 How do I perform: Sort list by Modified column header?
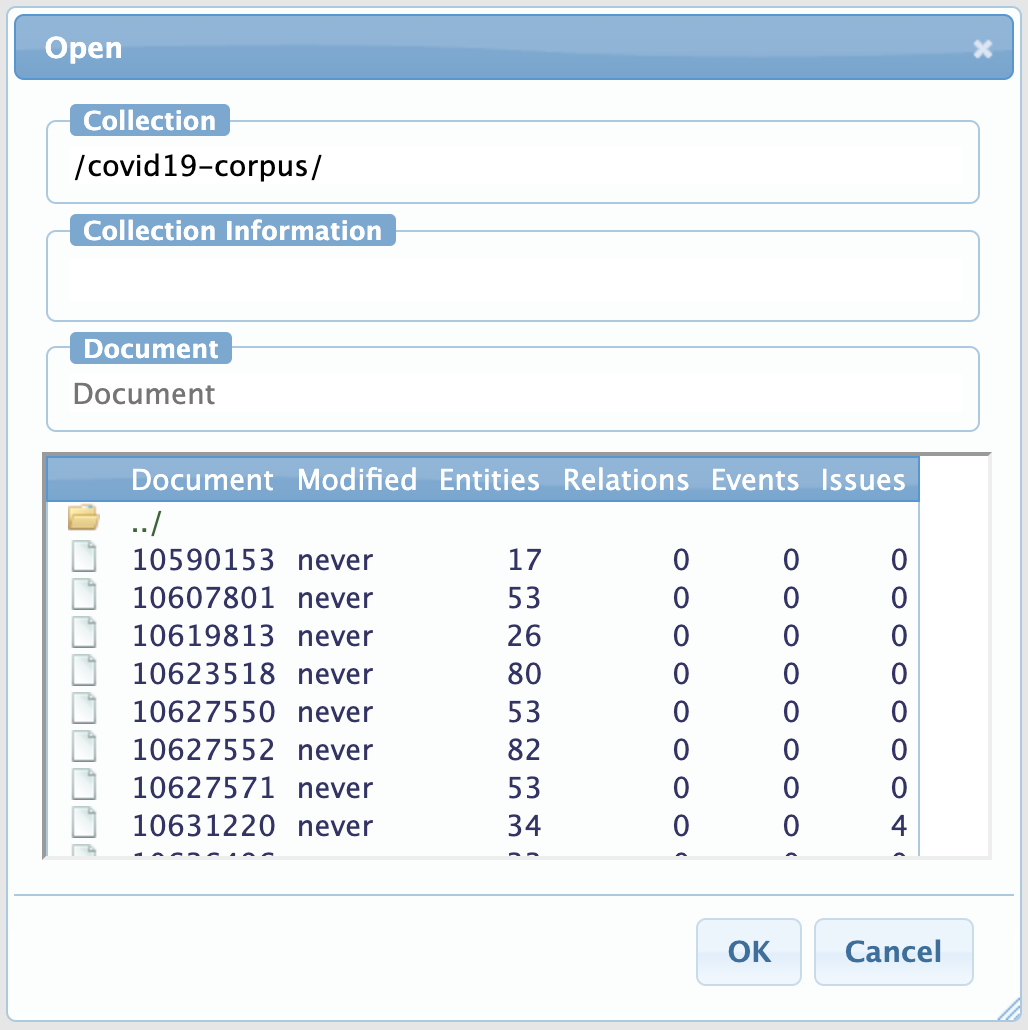(356, 480)
